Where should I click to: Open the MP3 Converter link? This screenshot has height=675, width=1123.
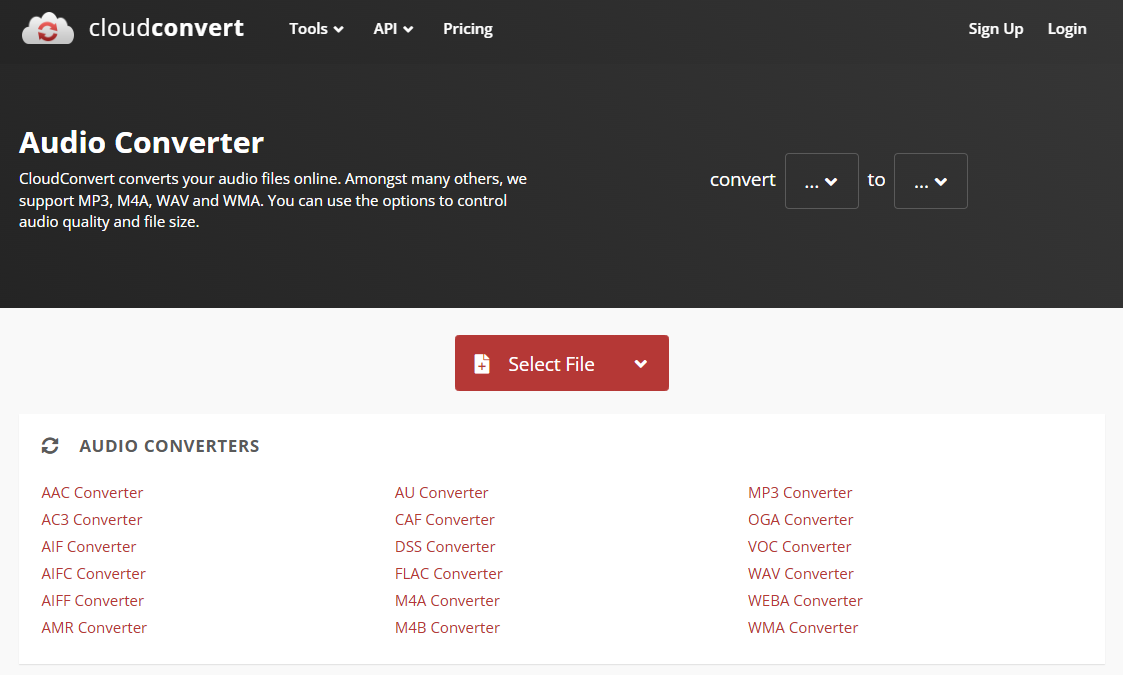(x=800, y=492)
